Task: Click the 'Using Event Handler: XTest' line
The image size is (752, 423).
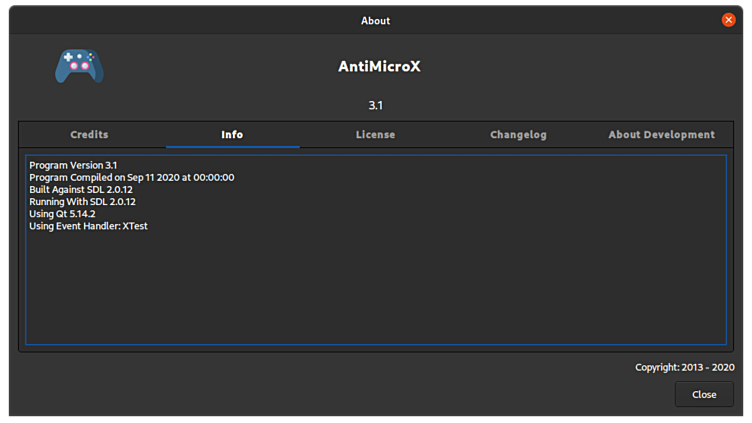Action: [89, 226]
